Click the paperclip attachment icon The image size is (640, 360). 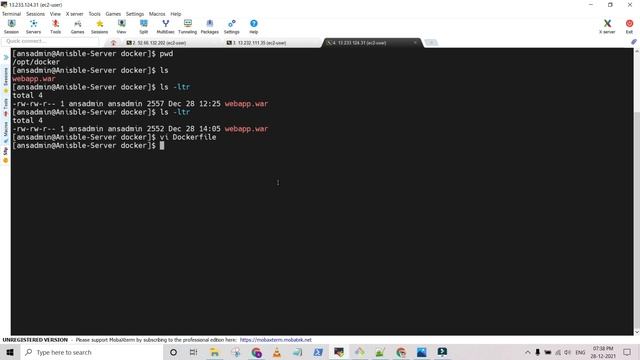pyautogui.click(x=633, y=42)
